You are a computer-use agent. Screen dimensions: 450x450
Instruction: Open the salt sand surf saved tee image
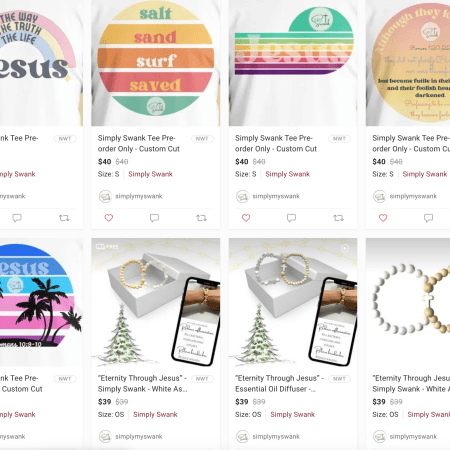pos(156,63)
